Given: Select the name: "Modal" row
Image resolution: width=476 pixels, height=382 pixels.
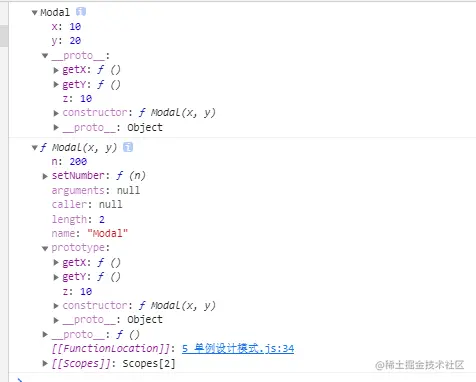Looking at the screenshot, I should point(90,233).
